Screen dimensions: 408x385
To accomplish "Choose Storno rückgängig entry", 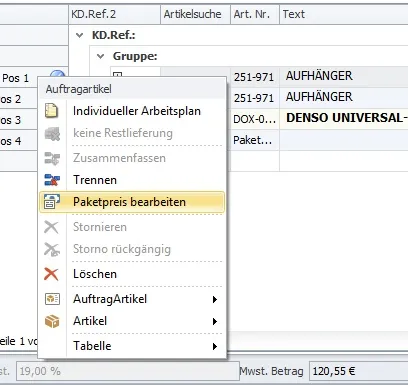I will click(132, 249).
